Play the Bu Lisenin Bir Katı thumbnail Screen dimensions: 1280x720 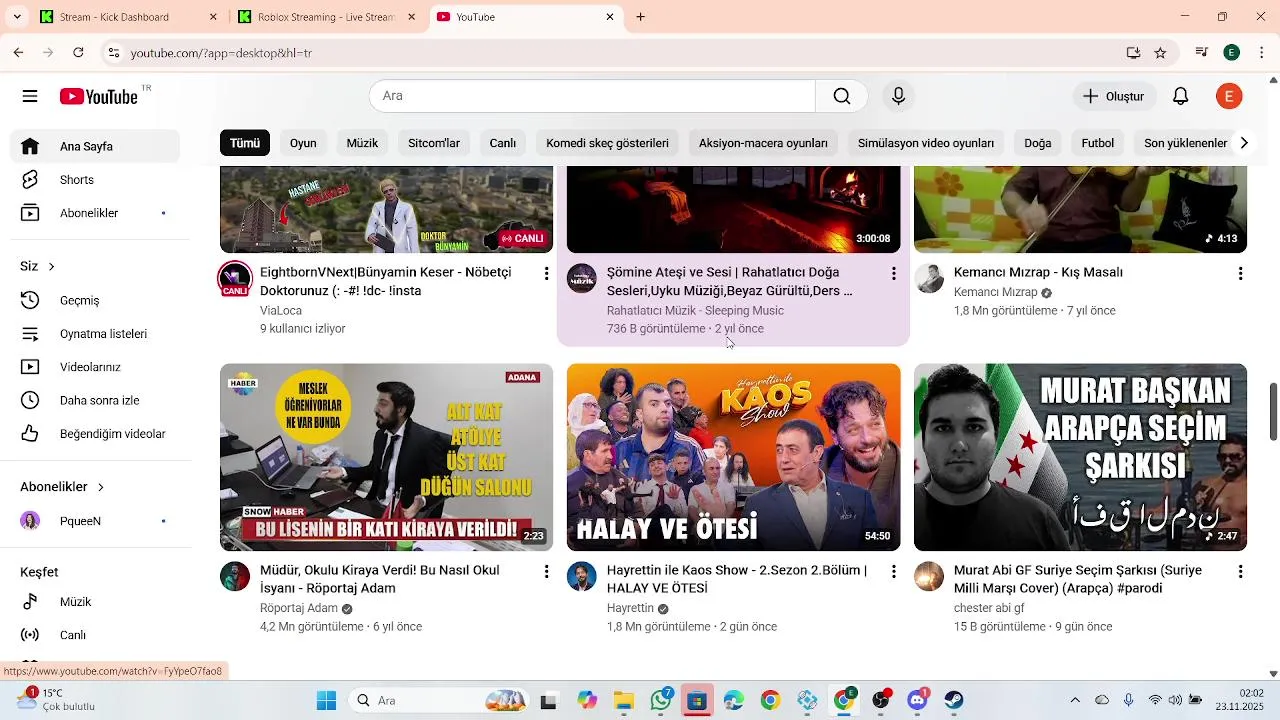point(386,457)
